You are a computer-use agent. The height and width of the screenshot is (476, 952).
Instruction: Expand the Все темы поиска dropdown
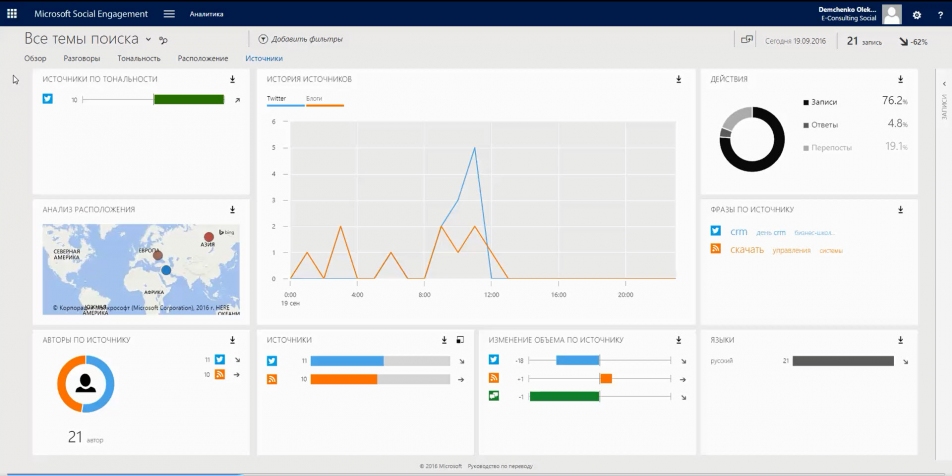click(147, 40)
